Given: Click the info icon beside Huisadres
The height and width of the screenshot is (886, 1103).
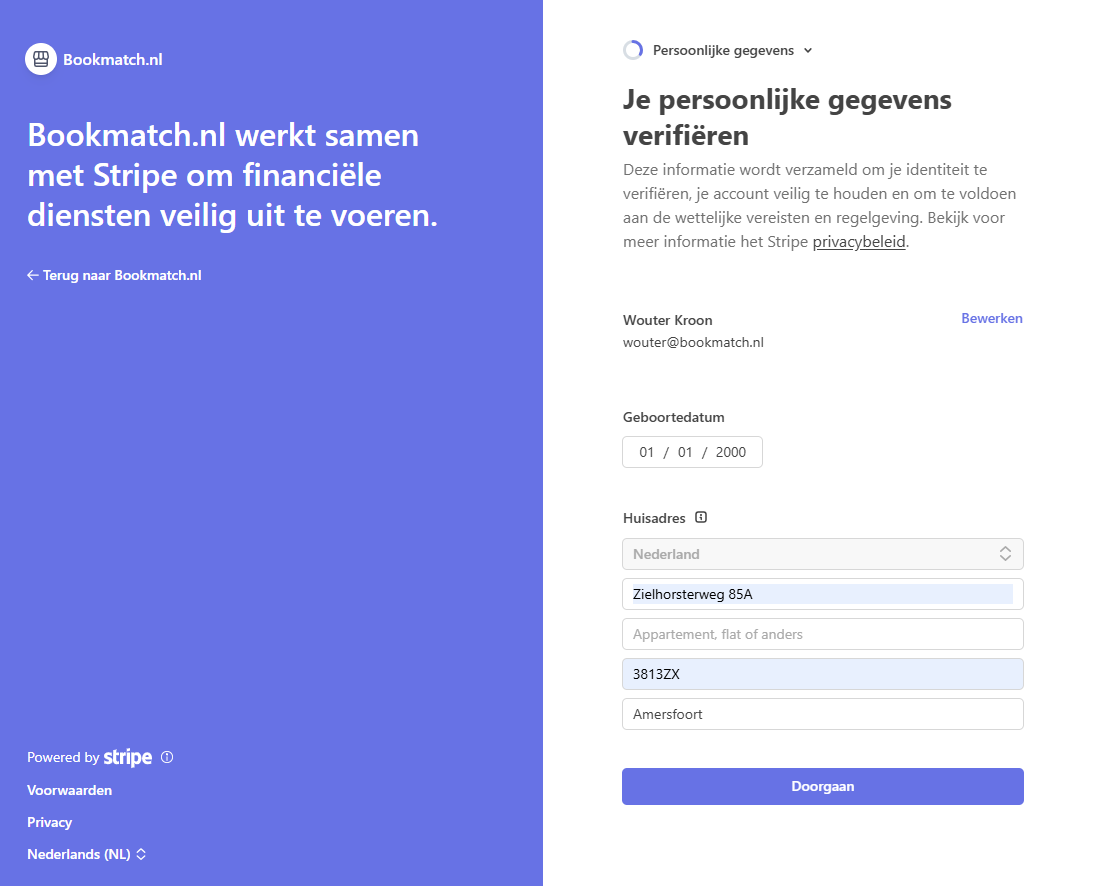Looking at the screenshot, I should pos(701,518).
